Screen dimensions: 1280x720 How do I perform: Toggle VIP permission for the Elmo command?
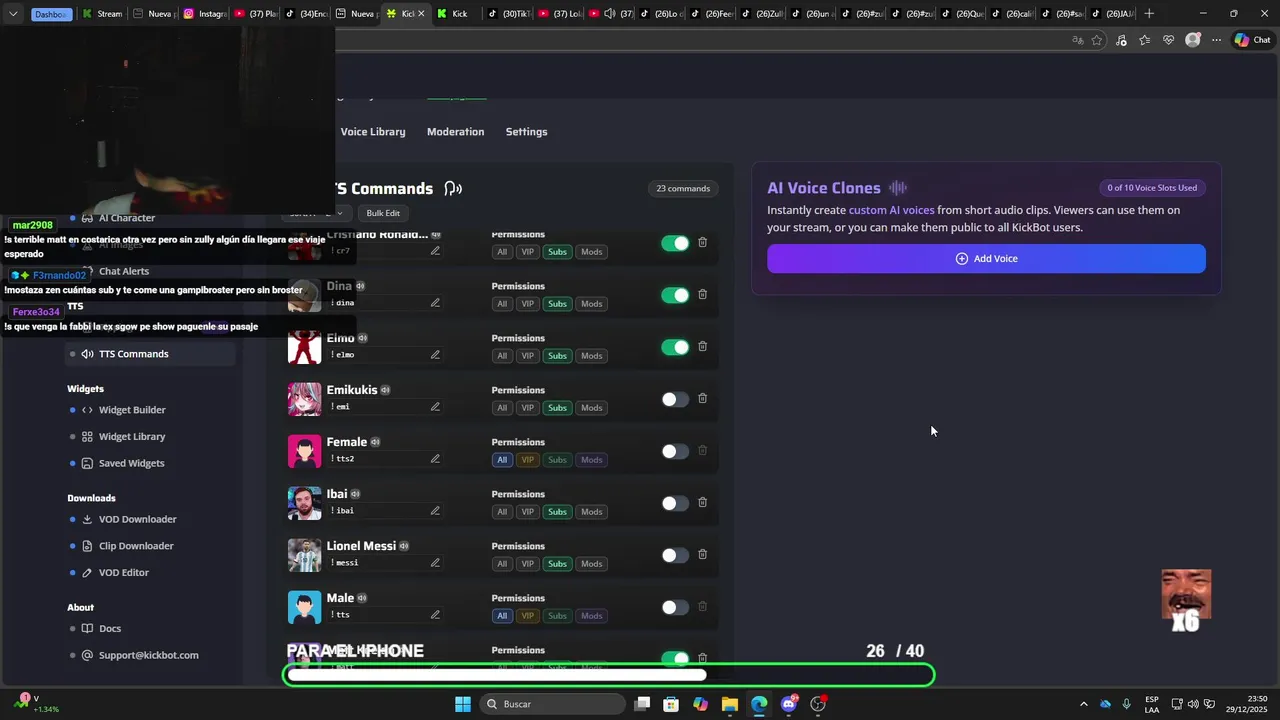coord(527,356)
